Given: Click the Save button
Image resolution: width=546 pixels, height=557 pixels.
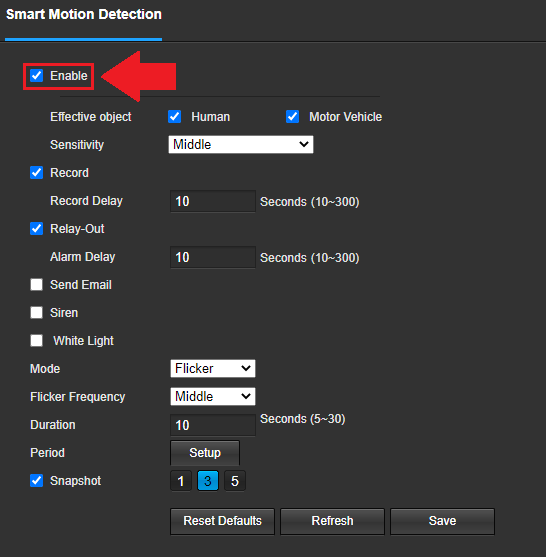Looking at the screenshot, I should coord(442,521).
